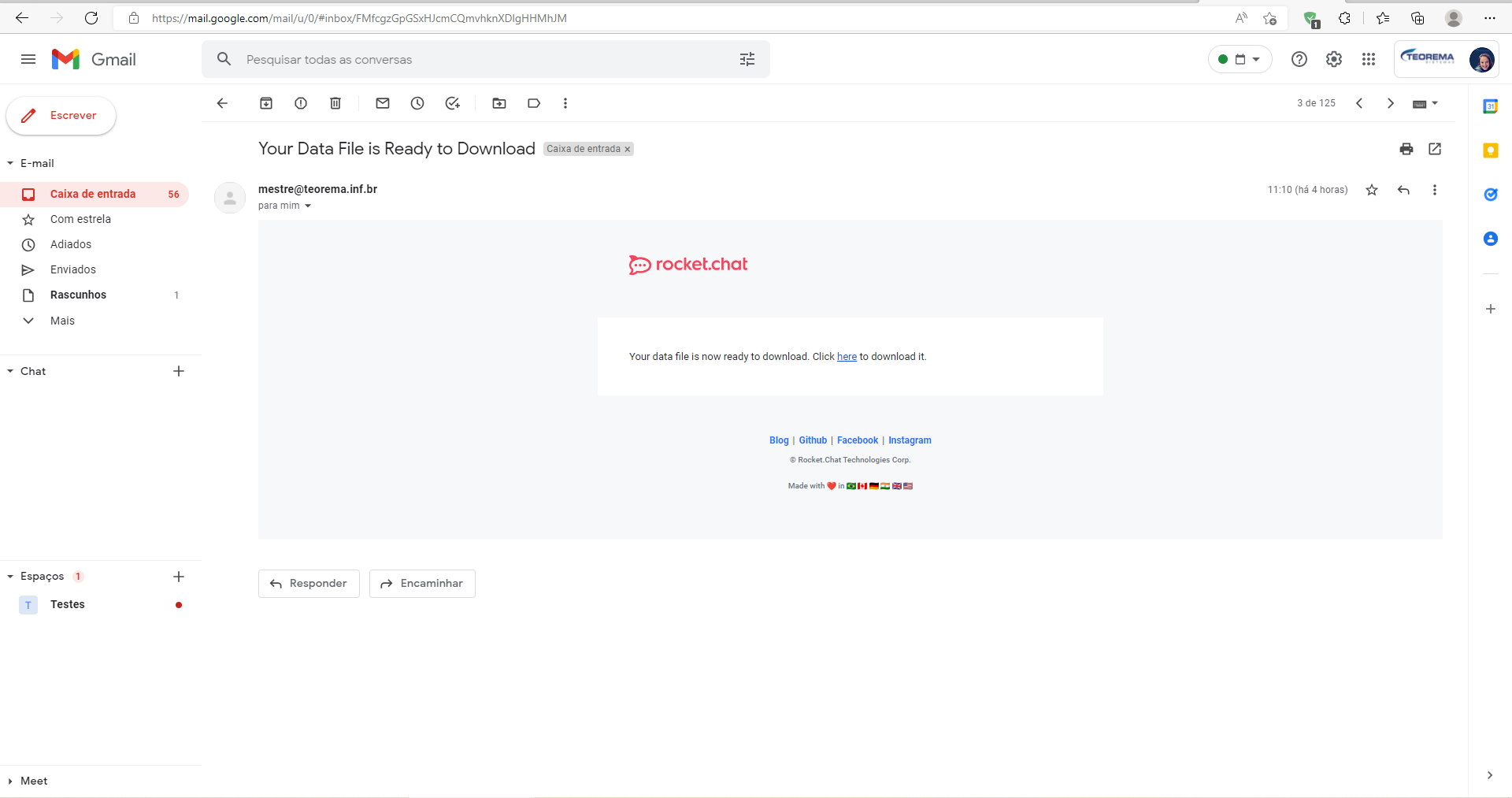Report this email as spam

point(301,103)
